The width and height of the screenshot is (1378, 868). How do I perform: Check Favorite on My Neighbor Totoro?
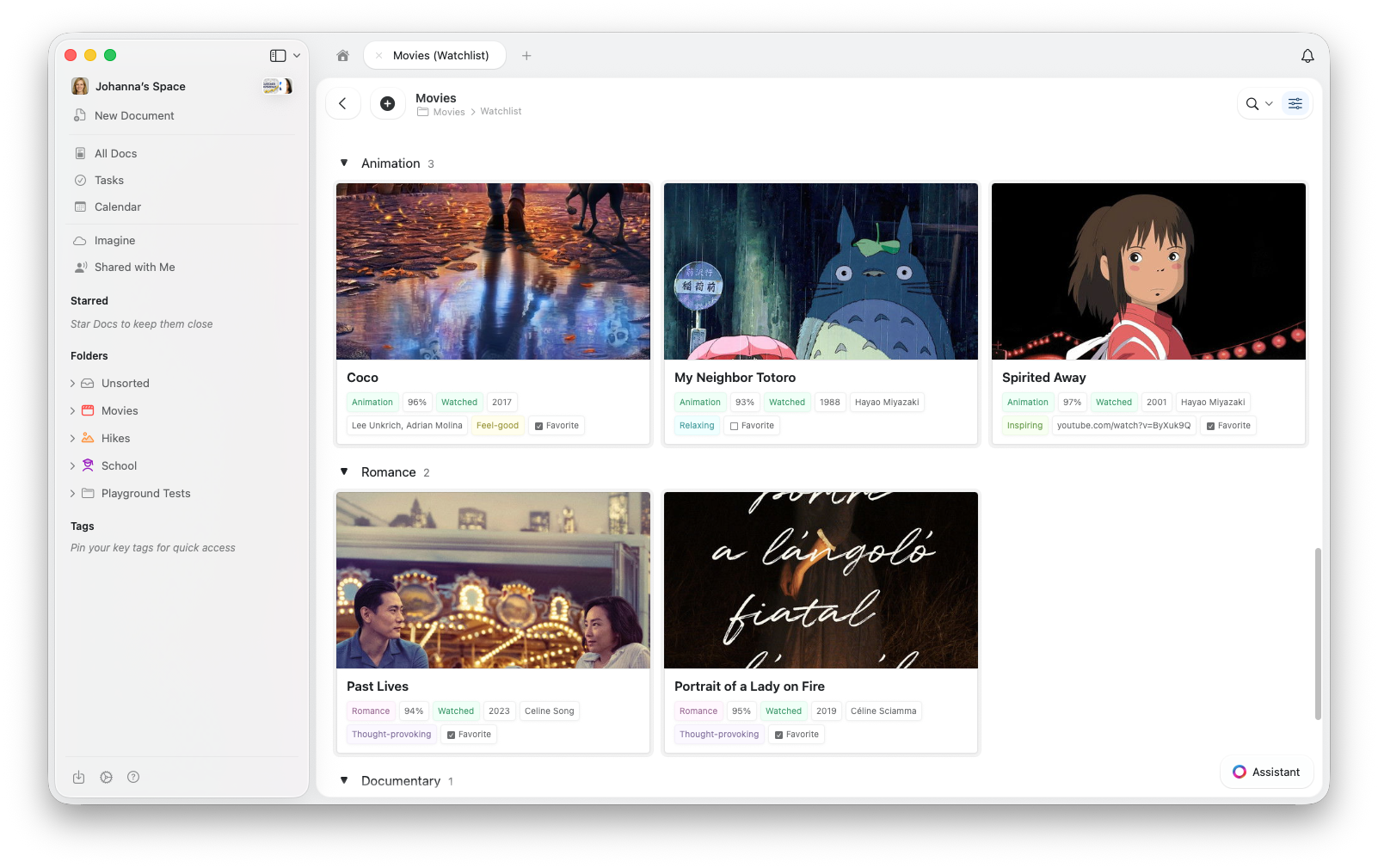coord(735,425)
